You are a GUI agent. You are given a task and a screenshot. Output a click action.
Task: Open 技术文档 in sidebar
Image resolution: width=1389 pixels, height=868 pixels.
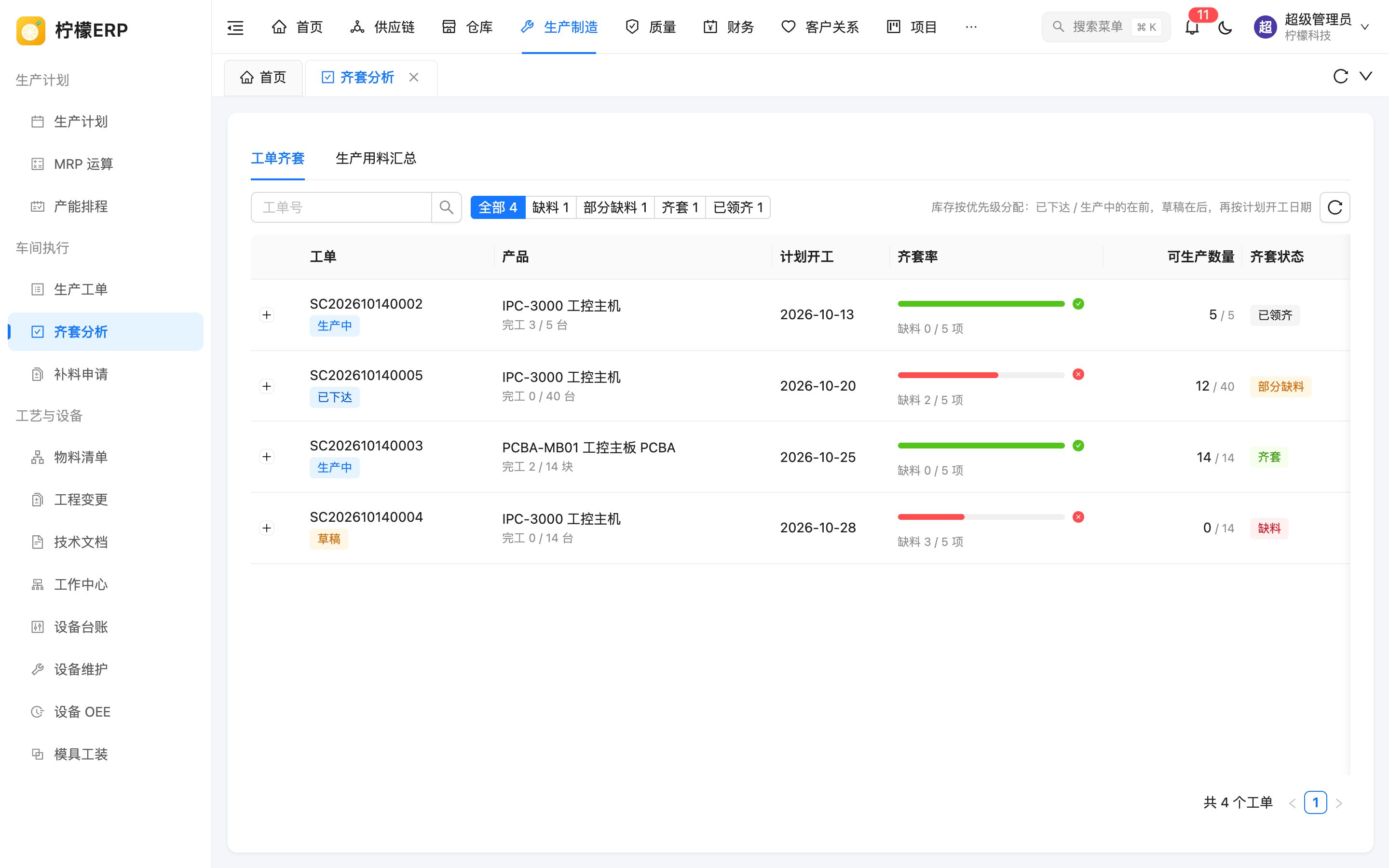click(106, 542)
